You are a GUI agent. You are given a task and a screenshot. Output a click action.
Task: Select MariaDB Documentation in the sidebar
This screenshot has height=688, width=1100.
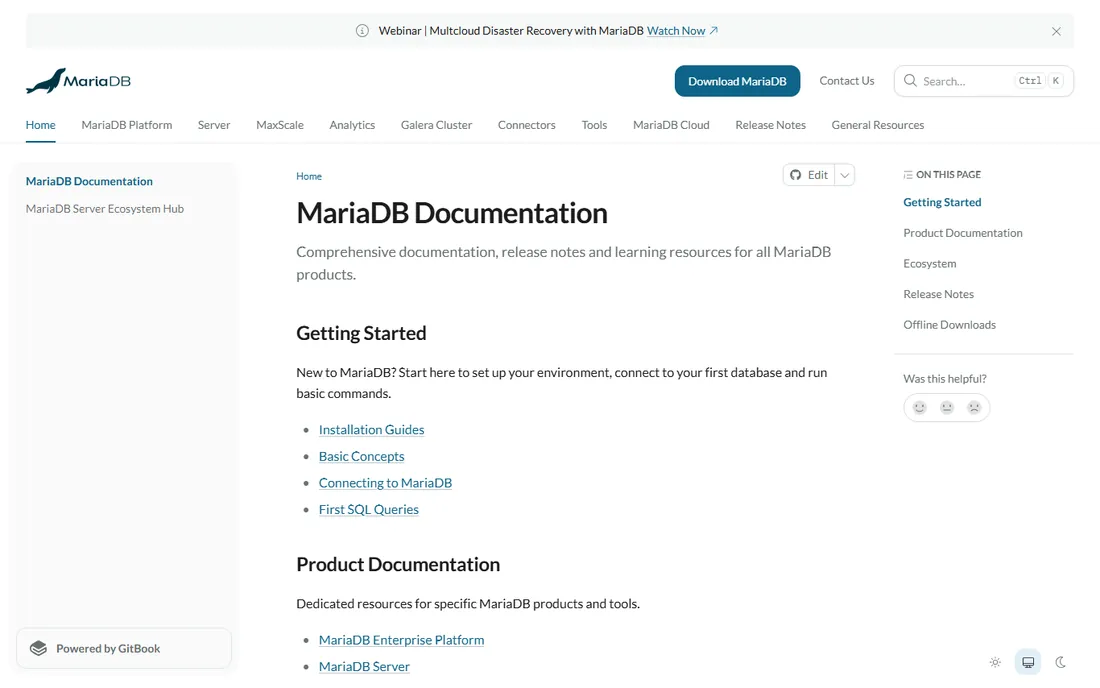tap(89, 181)
